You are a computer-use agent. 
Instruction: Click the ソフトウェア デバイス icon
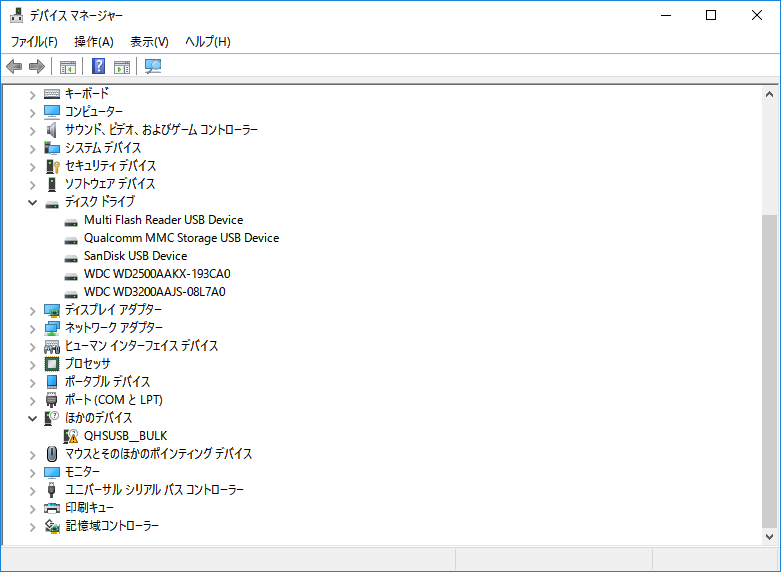pos(52,184)
